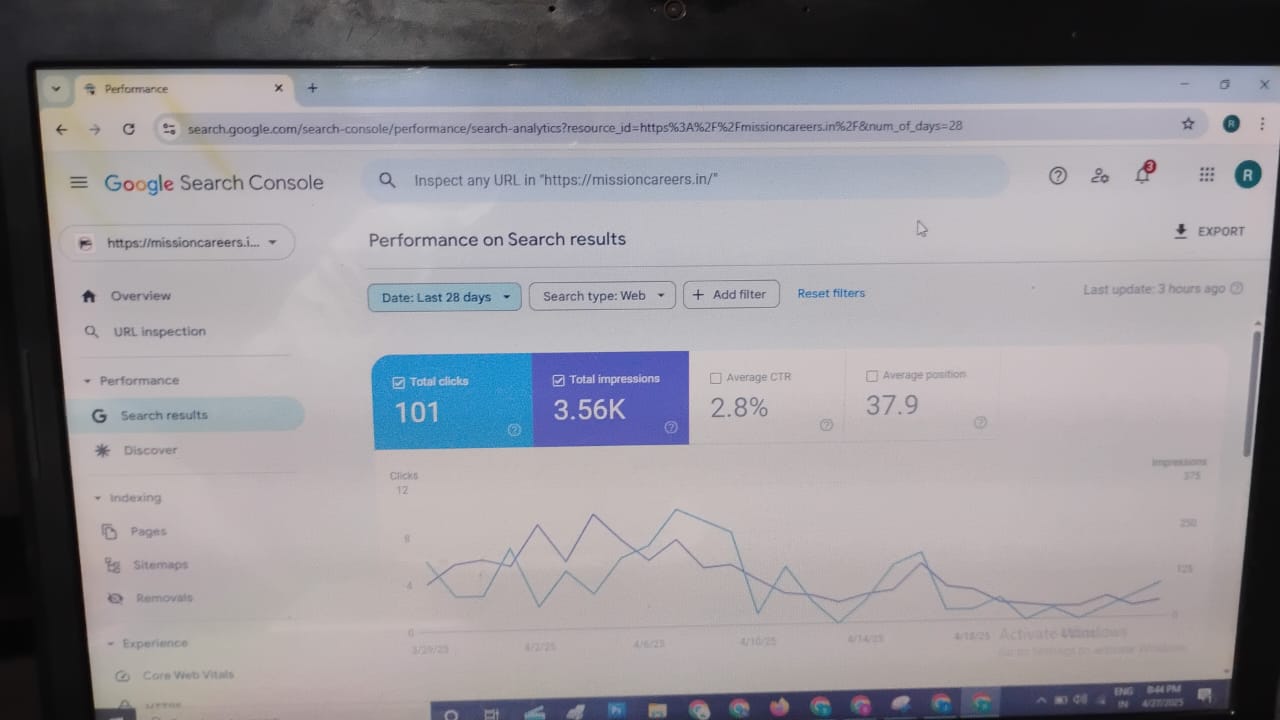Collapse the Indexing sidebar section
This screenshot has height=720, width=1280.
[97, 498]
